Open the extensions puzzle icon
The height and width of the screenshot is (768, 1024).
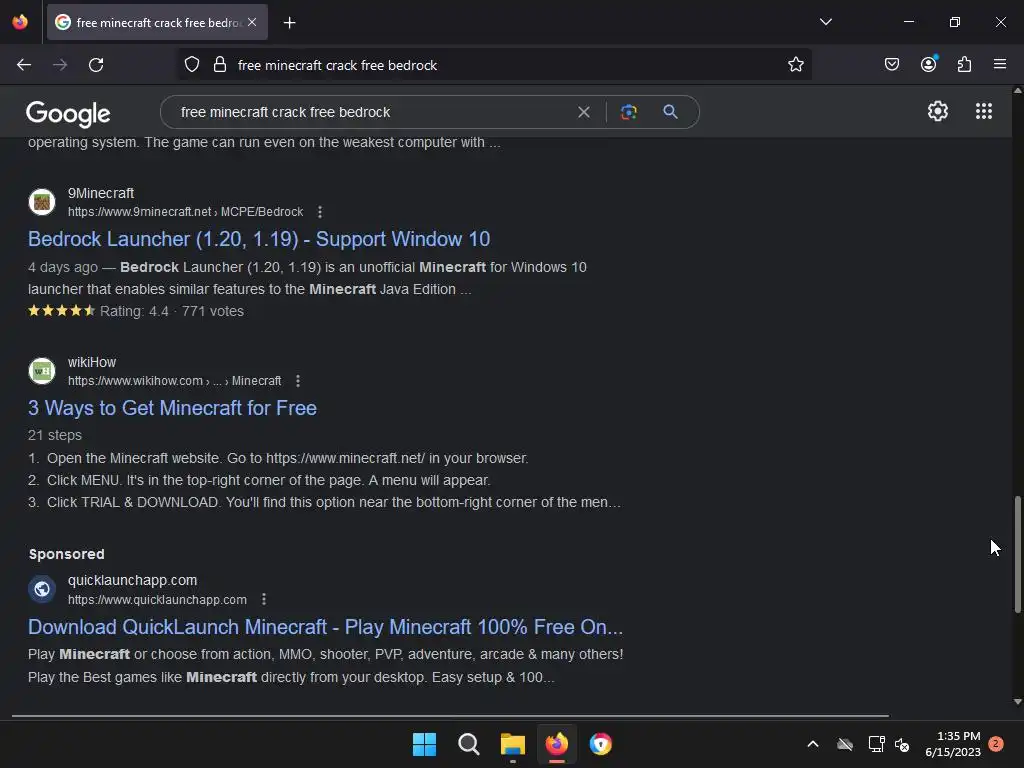(965, 64)
